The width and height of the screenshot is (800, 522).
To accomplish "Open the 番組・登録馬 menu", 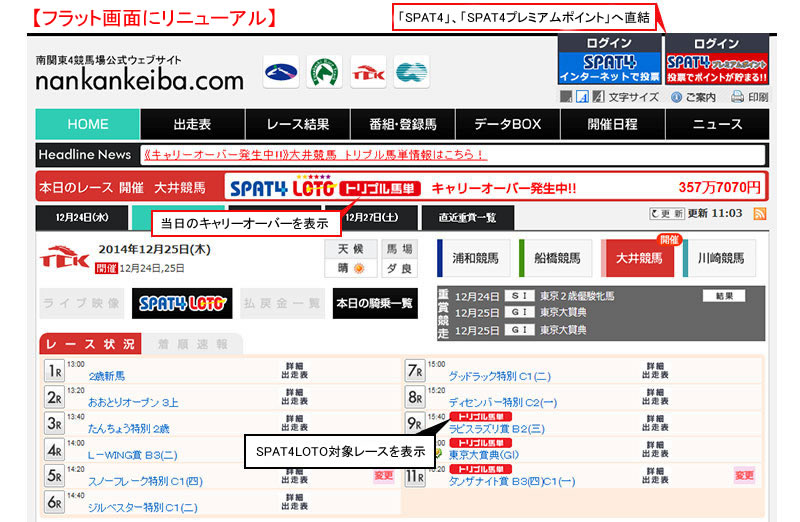I will [403, 124].
